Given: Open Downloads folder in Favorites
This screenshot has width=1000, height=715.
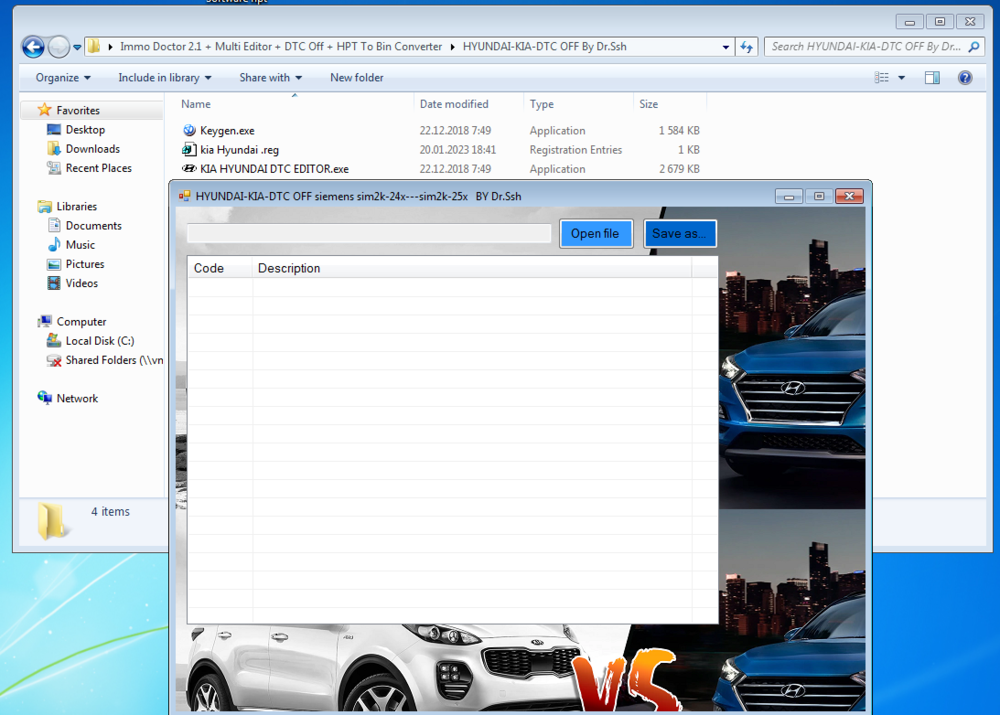Looking at the screenshot, I should (92, 149).
